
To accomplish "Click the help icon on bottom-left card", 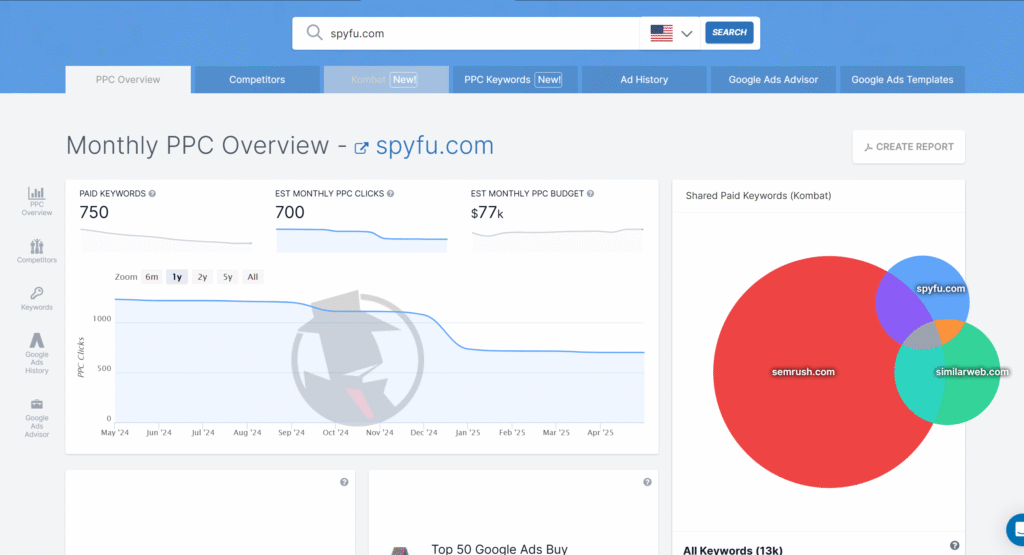I will pos(344,482).
